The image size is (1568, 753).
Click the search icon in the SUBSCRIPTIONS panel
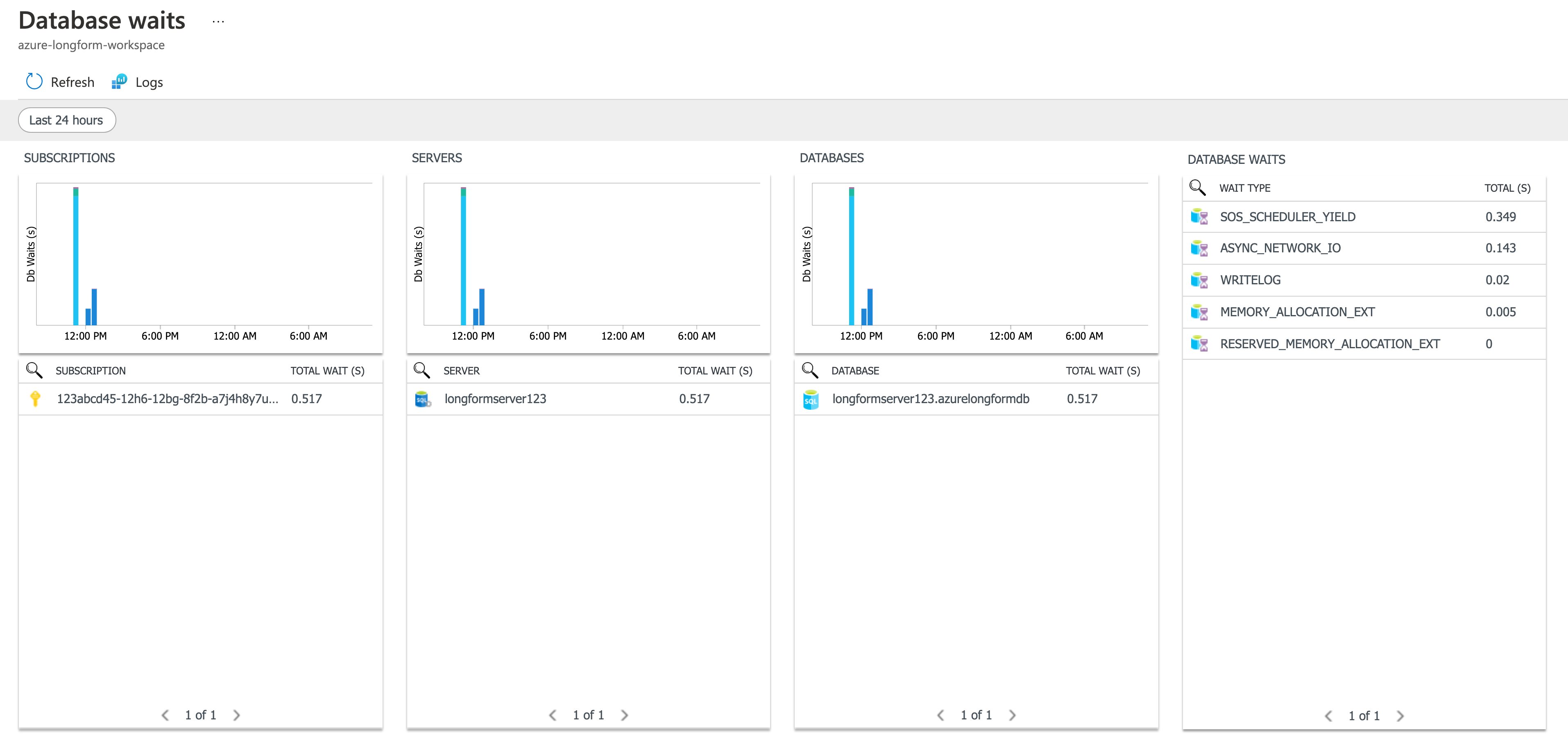[34, 370]
